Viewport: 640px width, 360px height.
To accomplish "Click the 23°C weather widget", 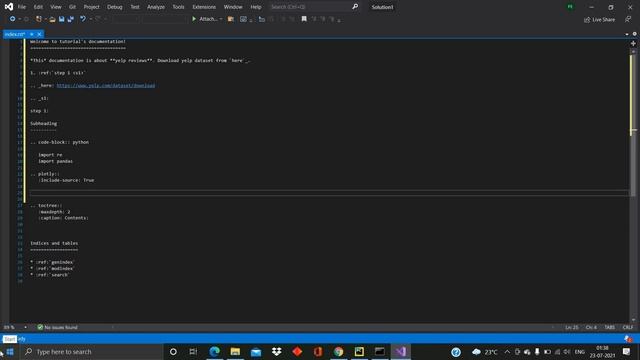I will tap(484, 352).
